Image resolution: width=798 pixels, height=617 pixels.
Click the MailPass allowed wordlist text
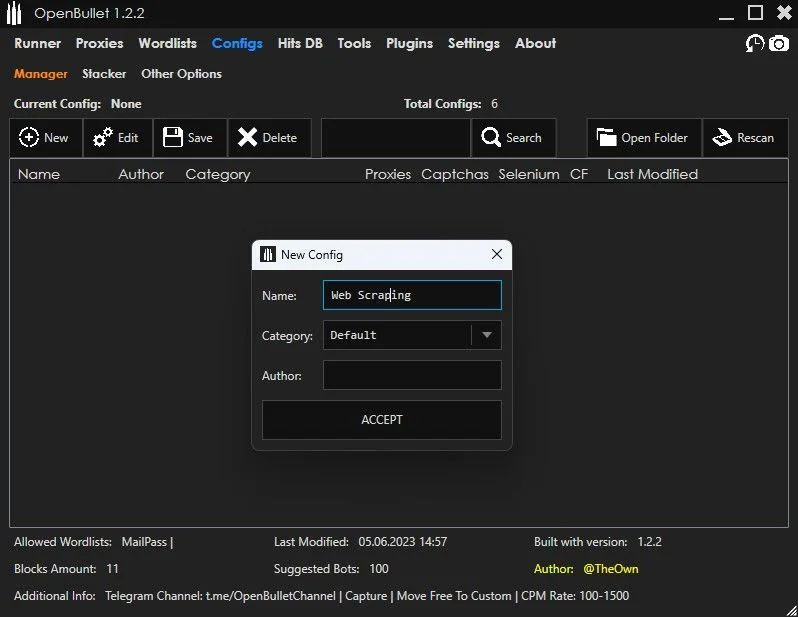pyautogui.click(x=144, y=542)
